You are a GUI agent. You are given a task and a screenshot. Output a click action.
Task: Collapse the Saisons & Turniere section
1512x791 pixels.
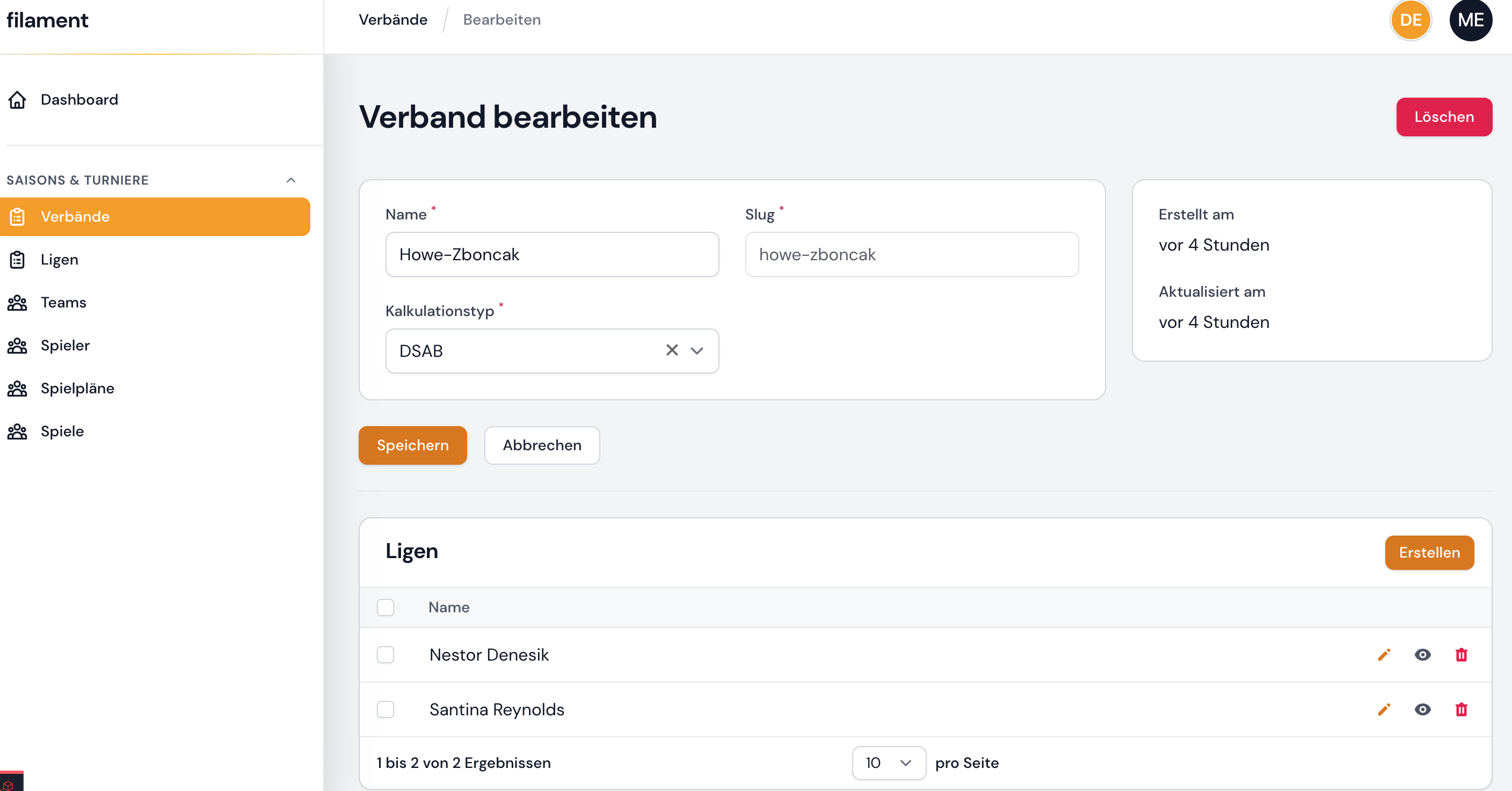tap(291, 180)
